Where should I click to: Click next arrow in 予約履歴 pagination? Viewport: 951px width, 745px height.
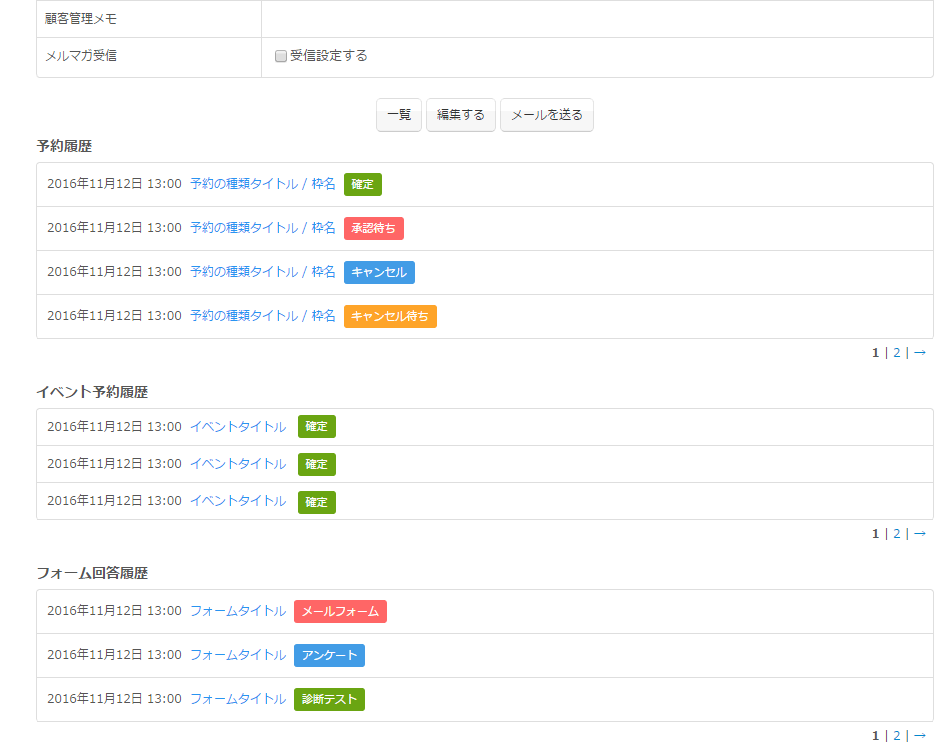coord(919,352)
